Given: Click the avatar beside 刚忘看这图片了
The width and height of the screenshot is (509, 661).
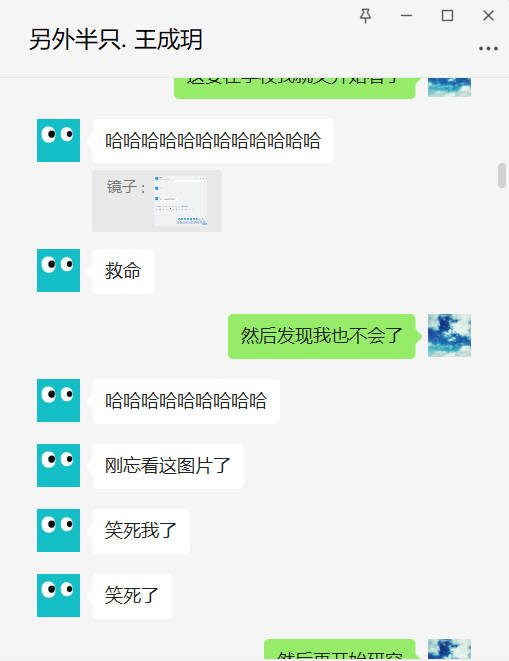Looking at the screenshot, I should (58, 465).
